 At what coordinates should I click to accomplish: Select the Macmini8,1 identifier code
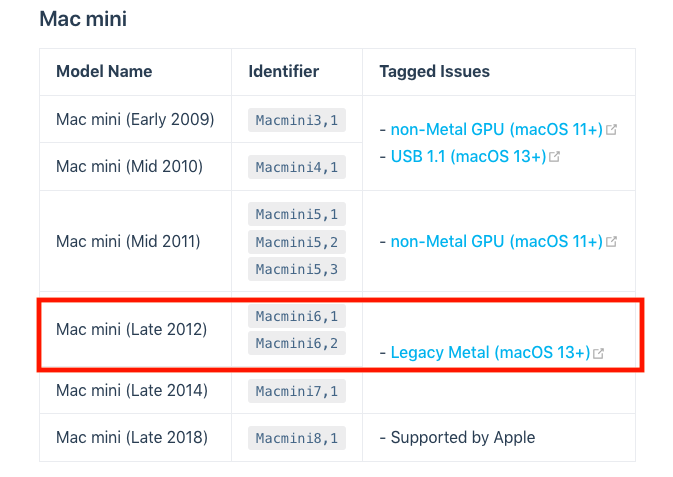(x=297, y=438)
